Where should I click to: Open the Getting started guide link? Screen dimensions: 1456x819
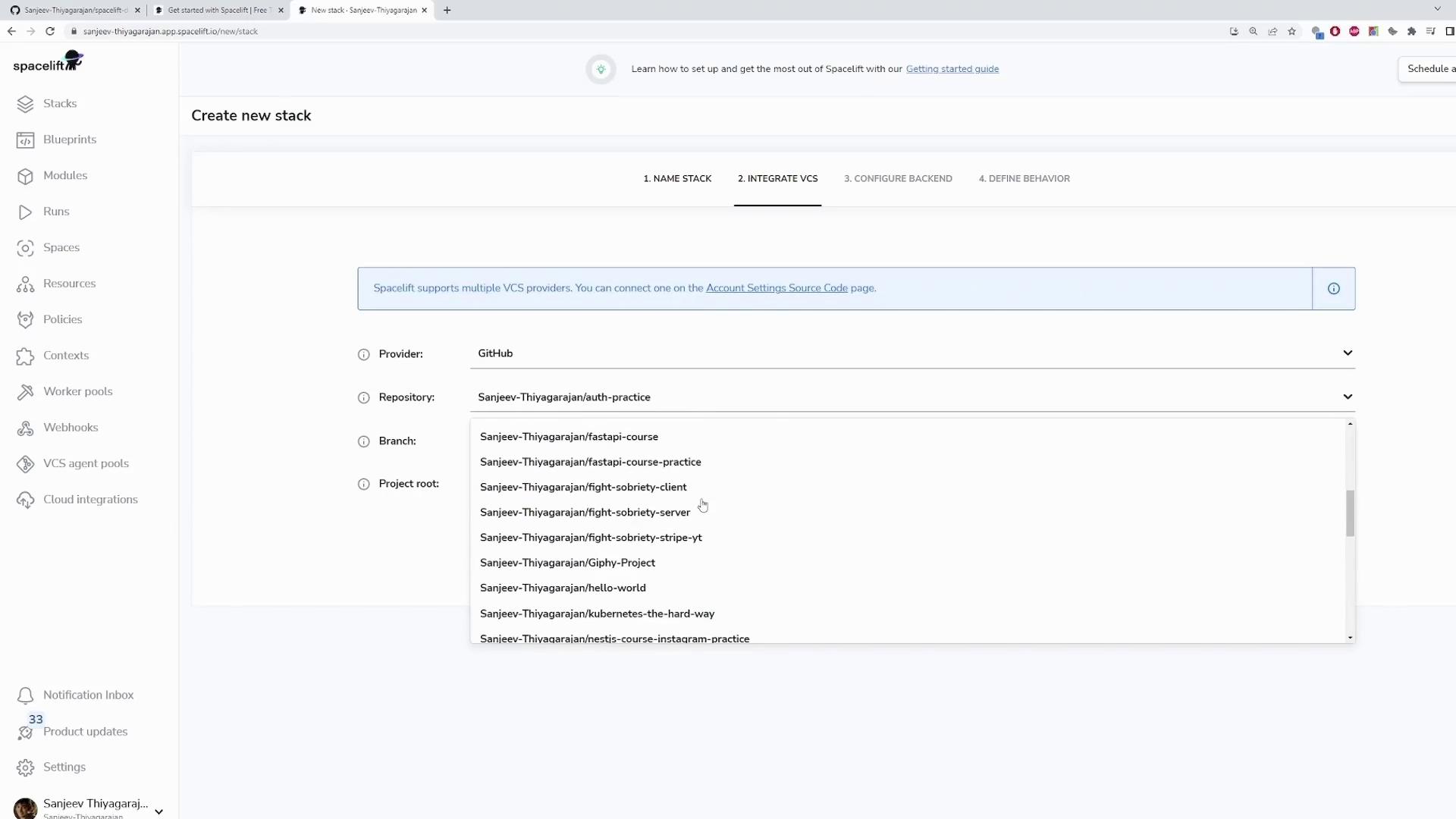click(952, 69)
